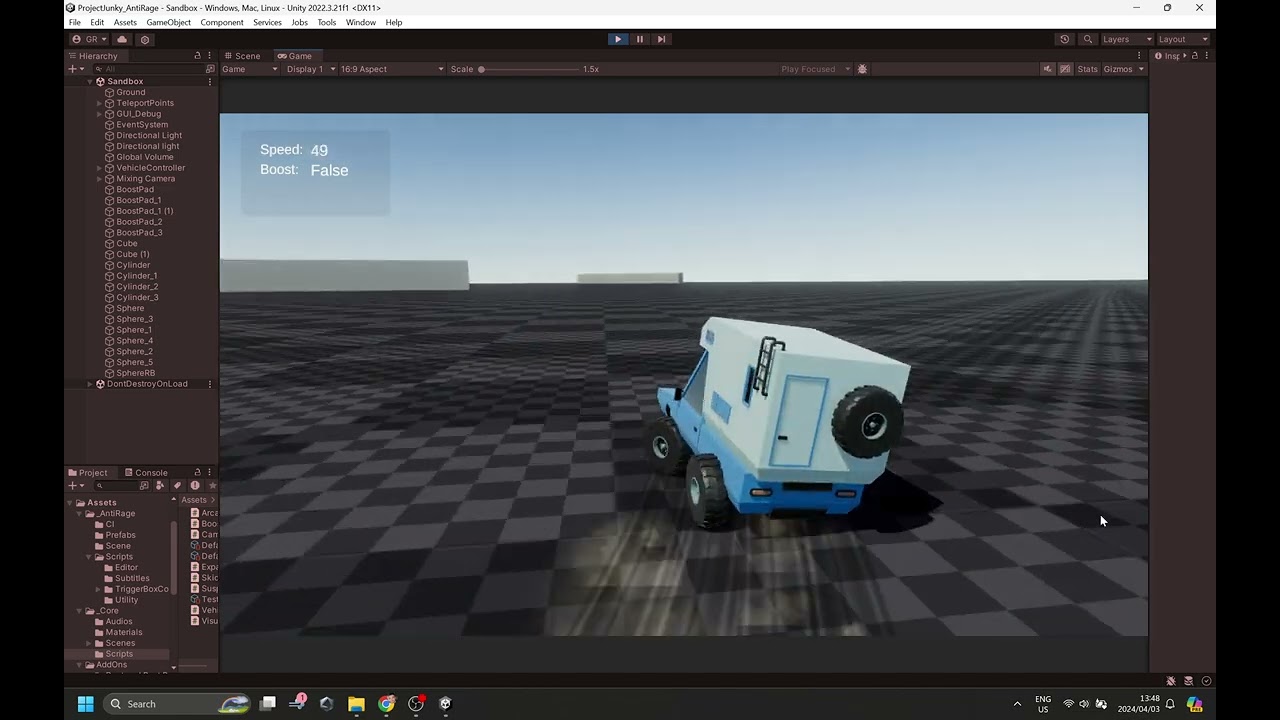Open the Inspector panel three-dot menu
Image resolution: width=1280 pixels, height=720 pixels.
tap(1207, 56)
